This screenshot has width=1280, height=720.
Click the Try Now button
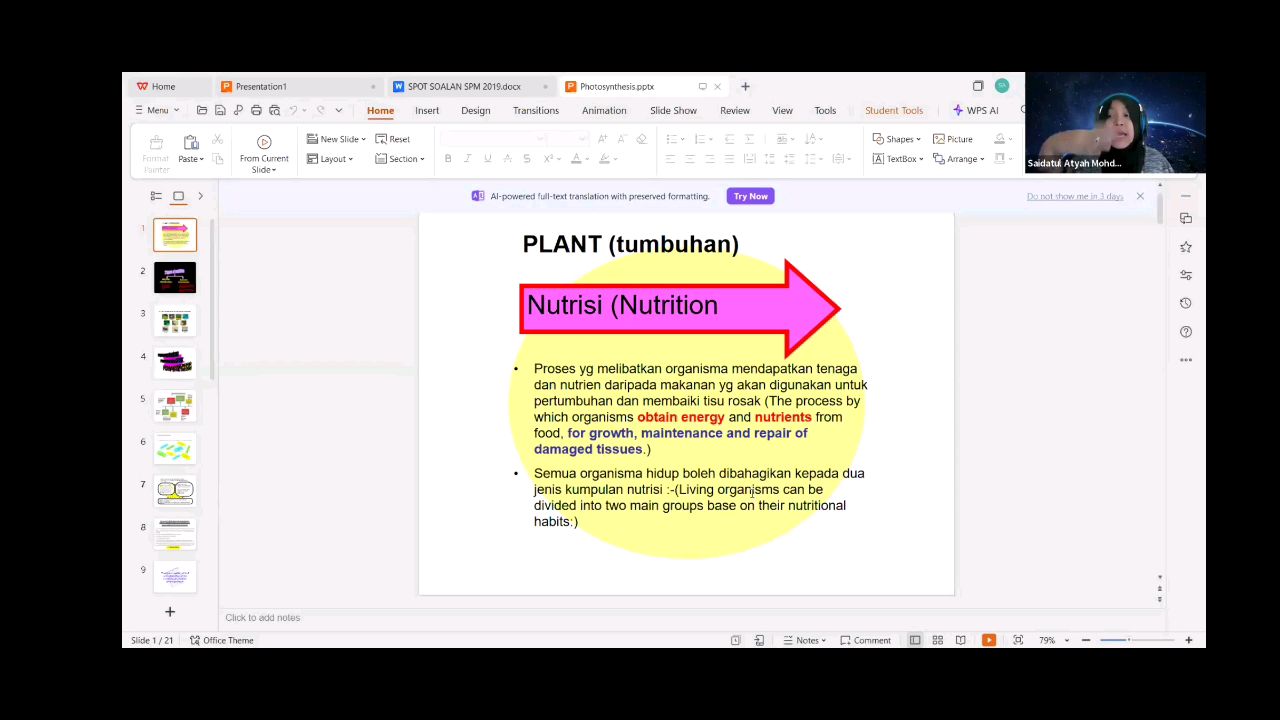pyautogui.click(x=750, y=196)
